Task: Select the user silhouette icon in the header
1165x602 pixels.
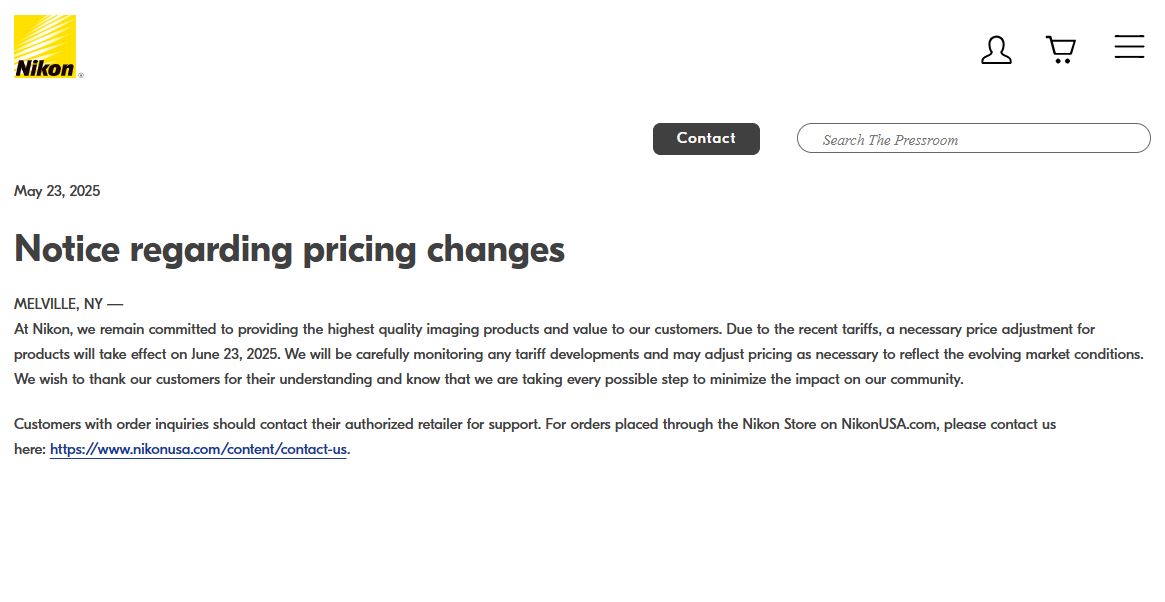Action: pos(996,48)
